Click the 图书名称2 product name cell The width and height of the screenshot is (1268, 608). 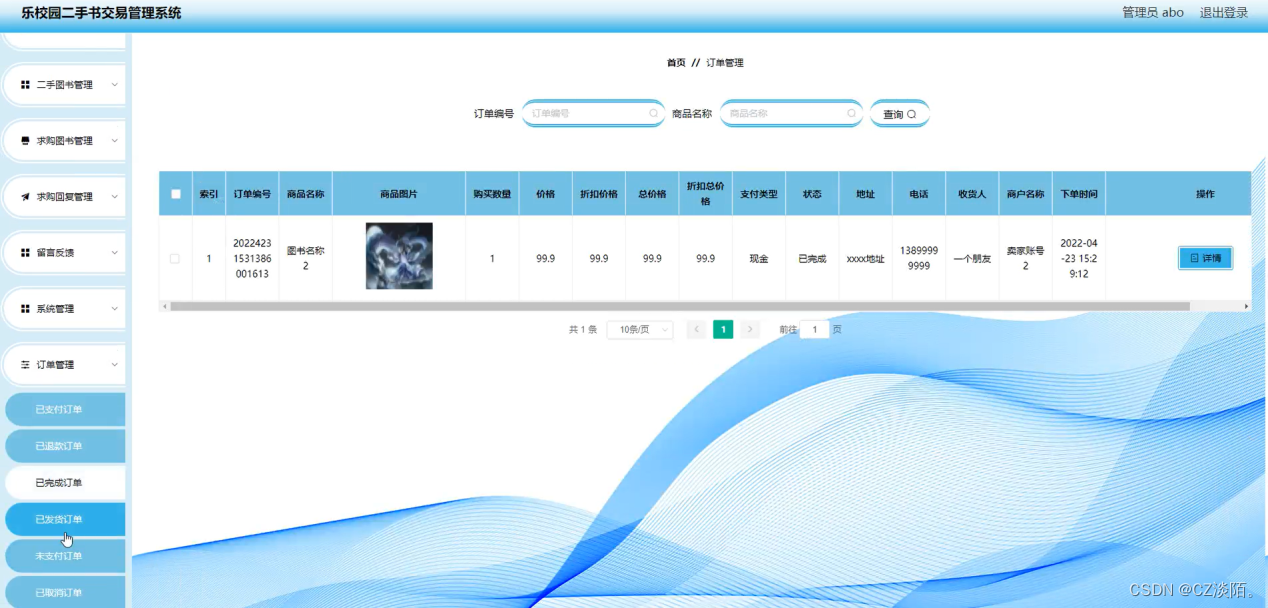click(x=306, y=258)
